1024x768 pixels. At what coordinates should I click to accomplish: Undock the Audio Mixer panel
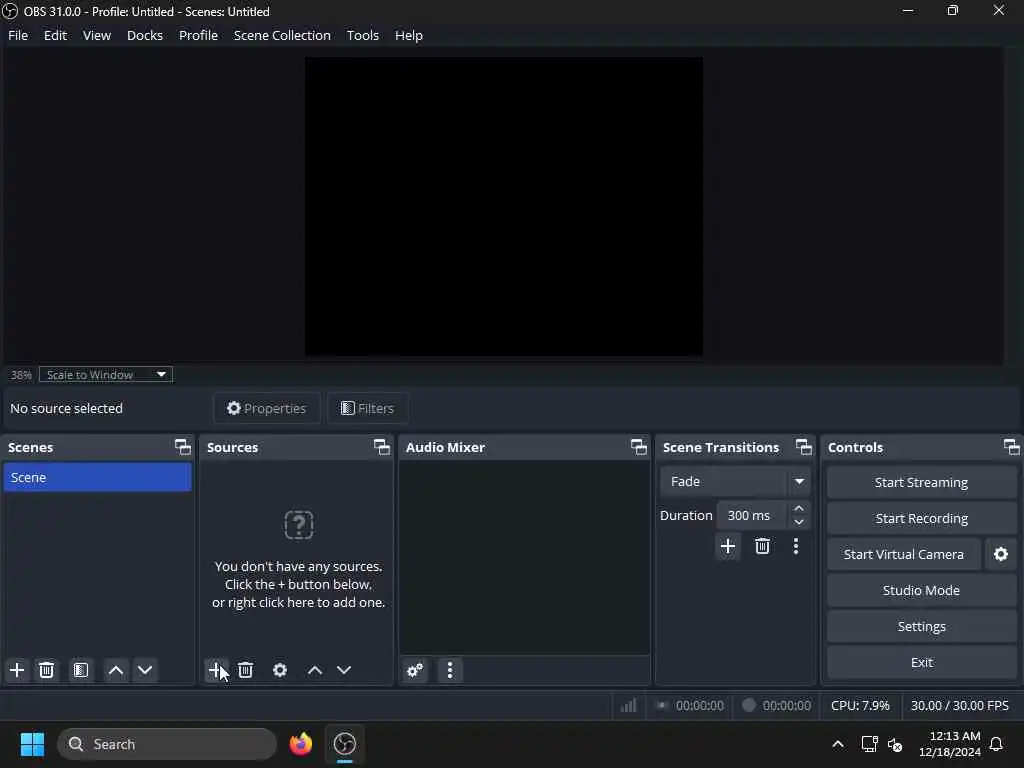click(x=639, y=447)
